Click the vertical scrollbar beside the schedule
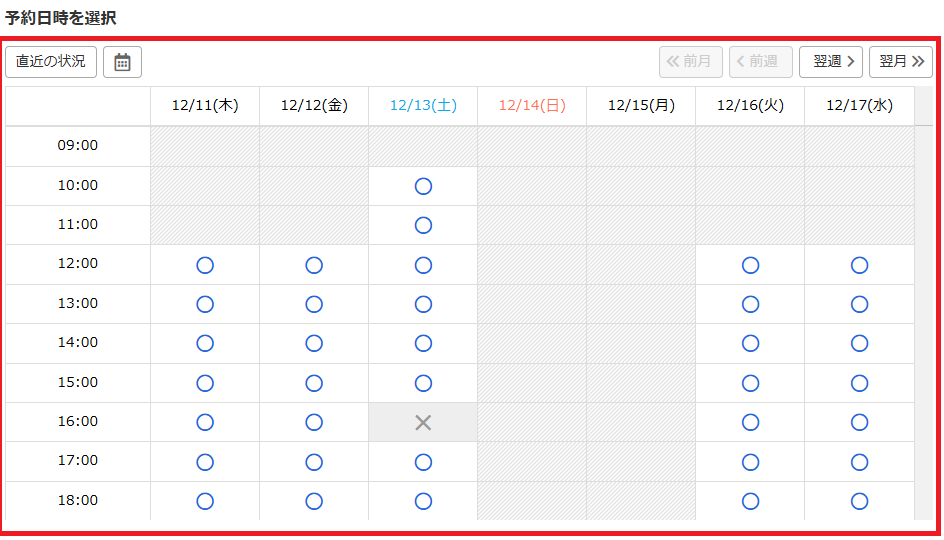This screenshot has height=540, width=944. pos(923,300)
